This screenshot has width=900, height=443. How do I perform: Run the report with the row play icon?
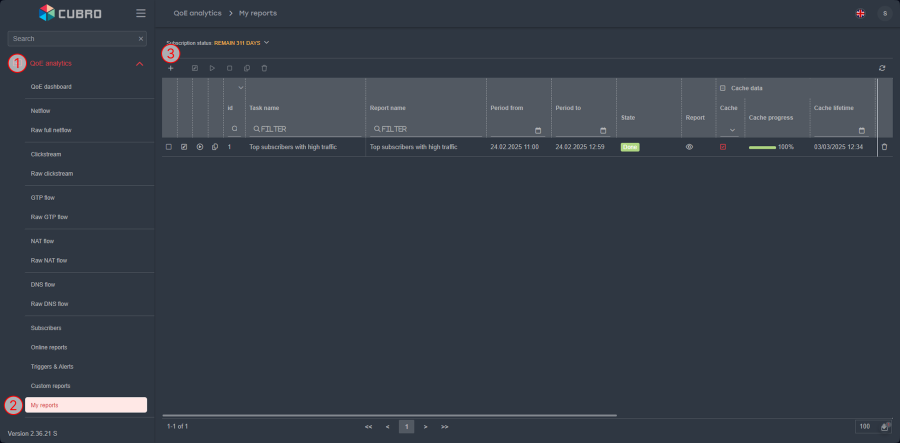coord(199,147)
